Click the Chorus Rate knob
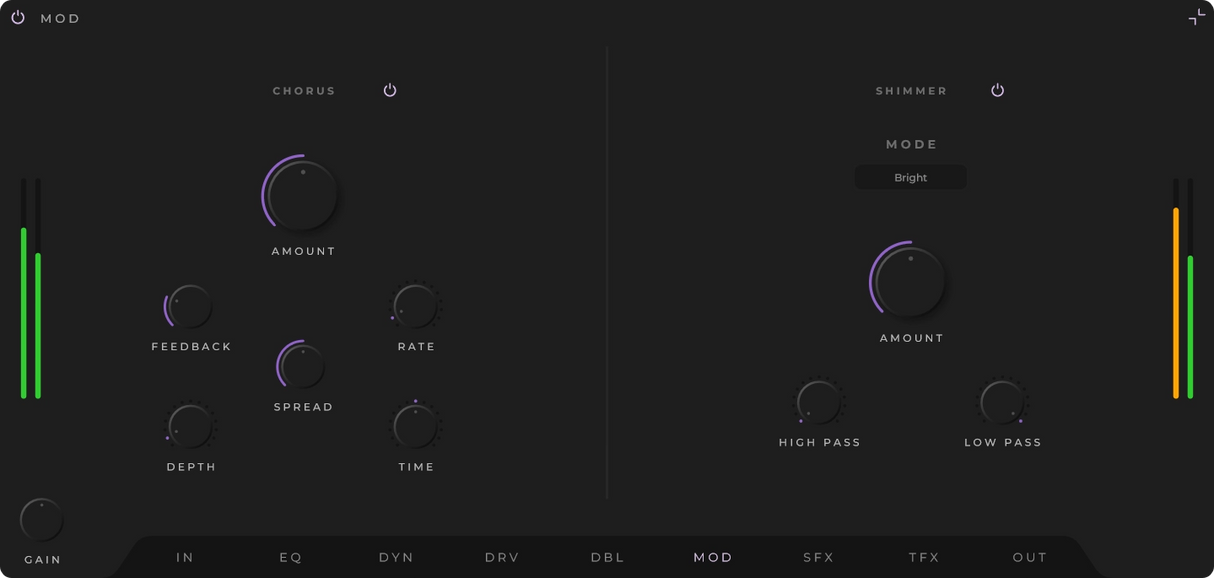This screenshot has height=578, width=1214. tap(415, 307)
